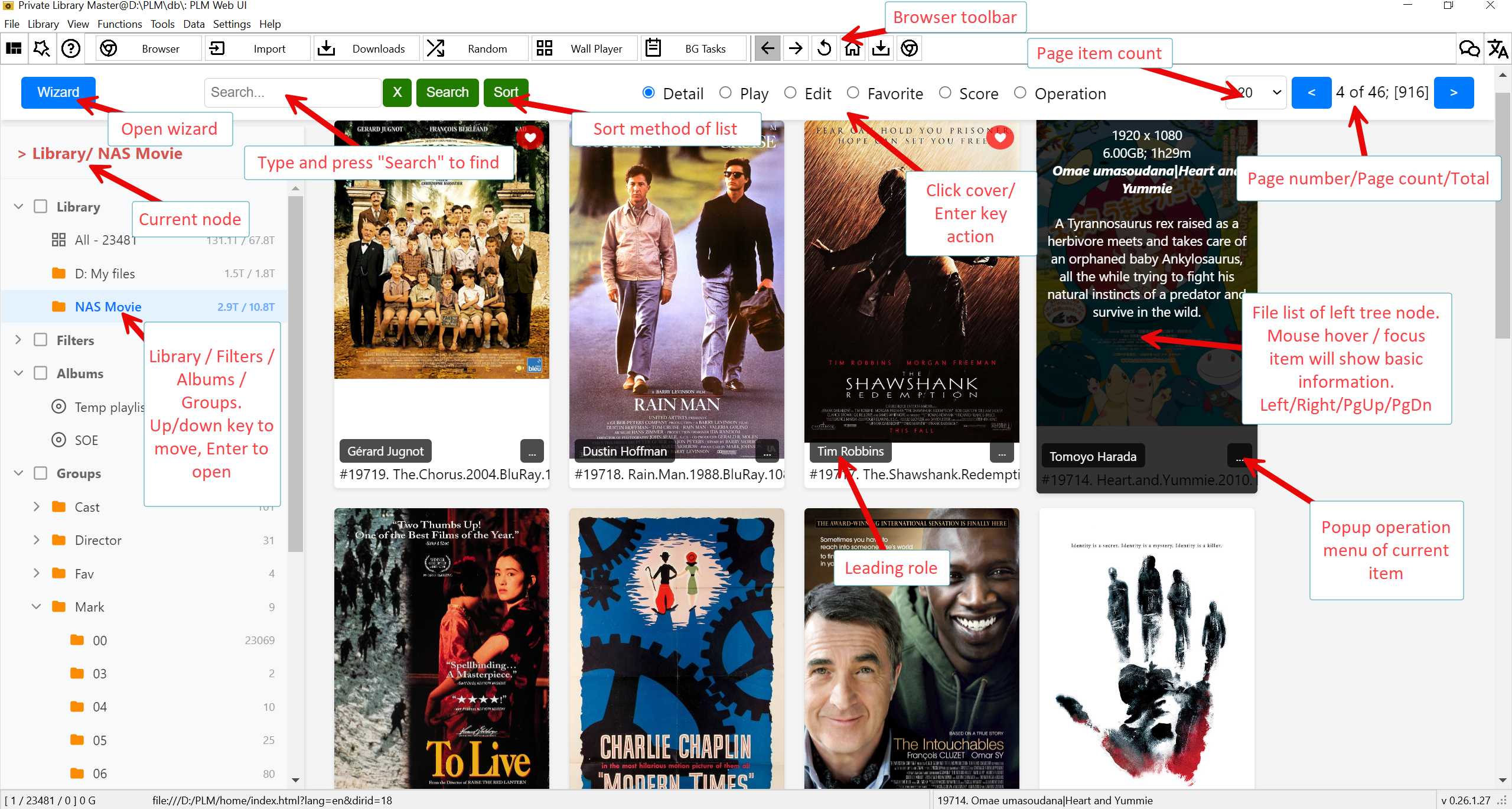1512x809 pixels.
Task: Go to home page via home icon
Action: (x=852, y=48)
